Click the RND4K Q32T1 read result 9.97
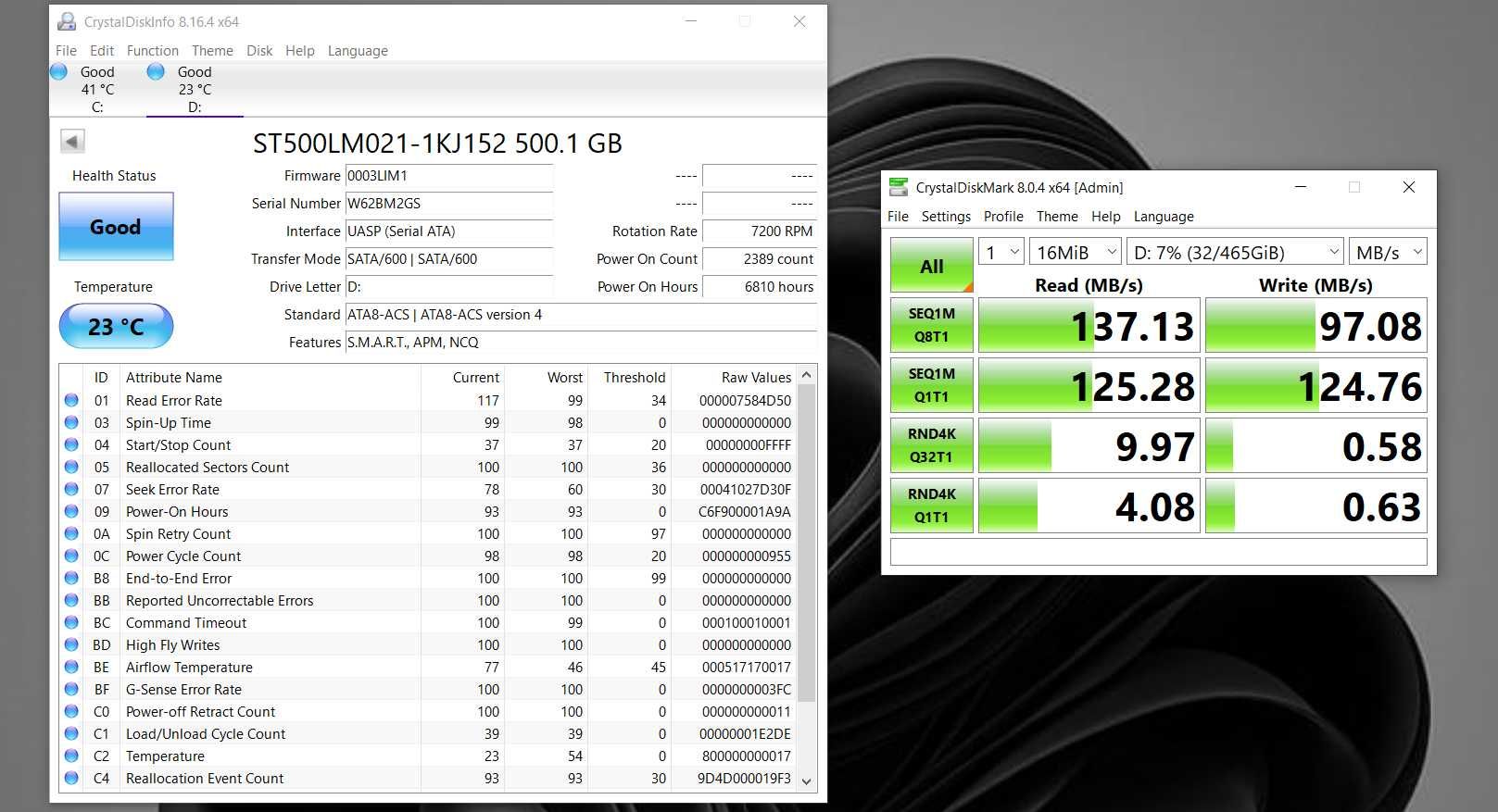 pyautogui.click(x=1089, y=446)
